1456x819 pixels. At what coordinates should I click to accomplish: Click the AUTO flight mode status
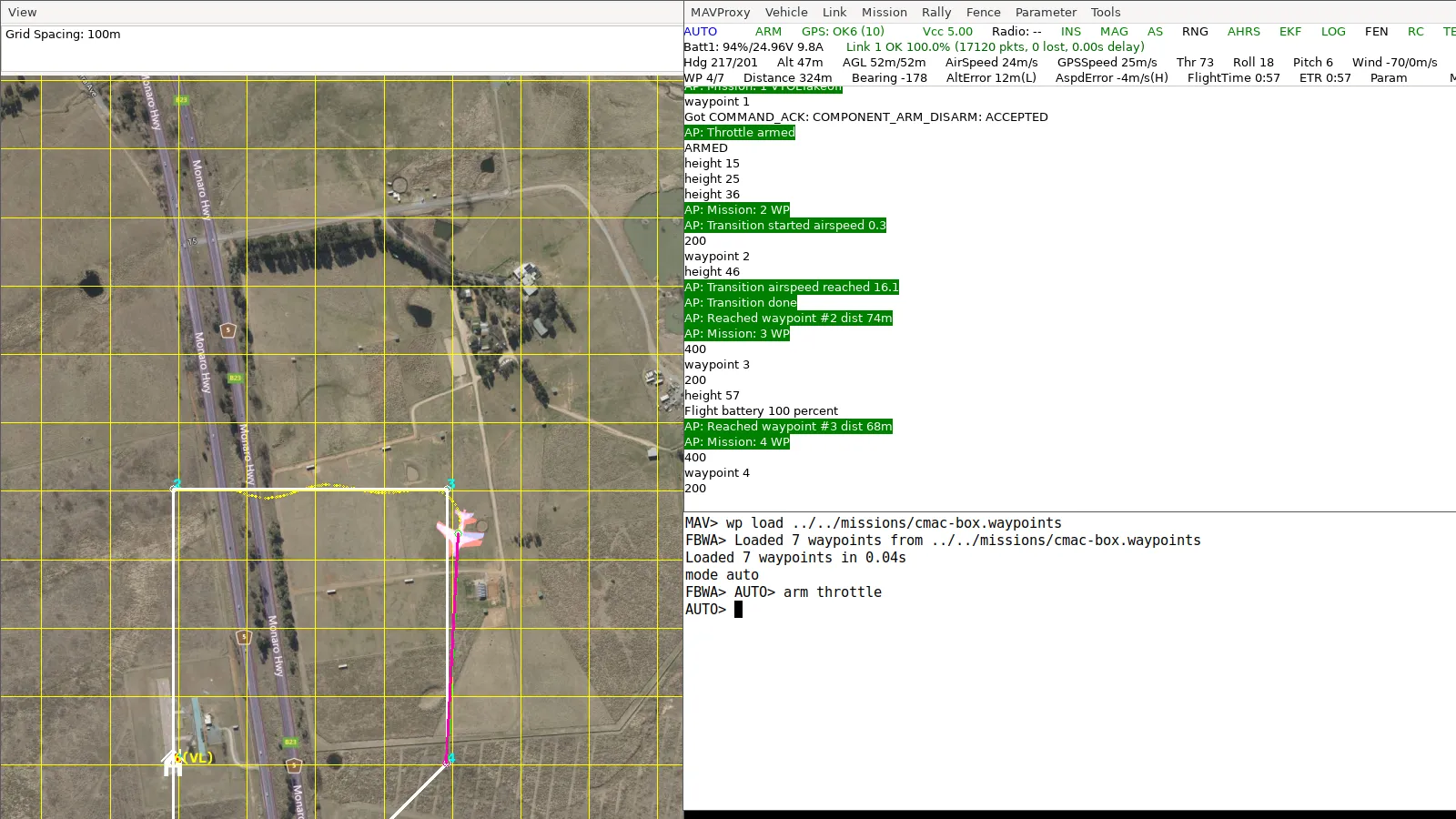pyautogui.click(x=701, y=31)
